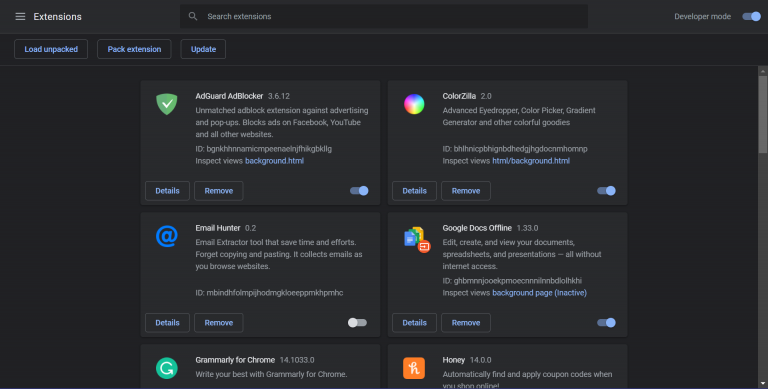This screenshot has width=768, height=389.
Task: Click Google Docs ID ghbmnnjooekpmoecnnnilnnbdlolhkhi
Action: tap(512, 280)
